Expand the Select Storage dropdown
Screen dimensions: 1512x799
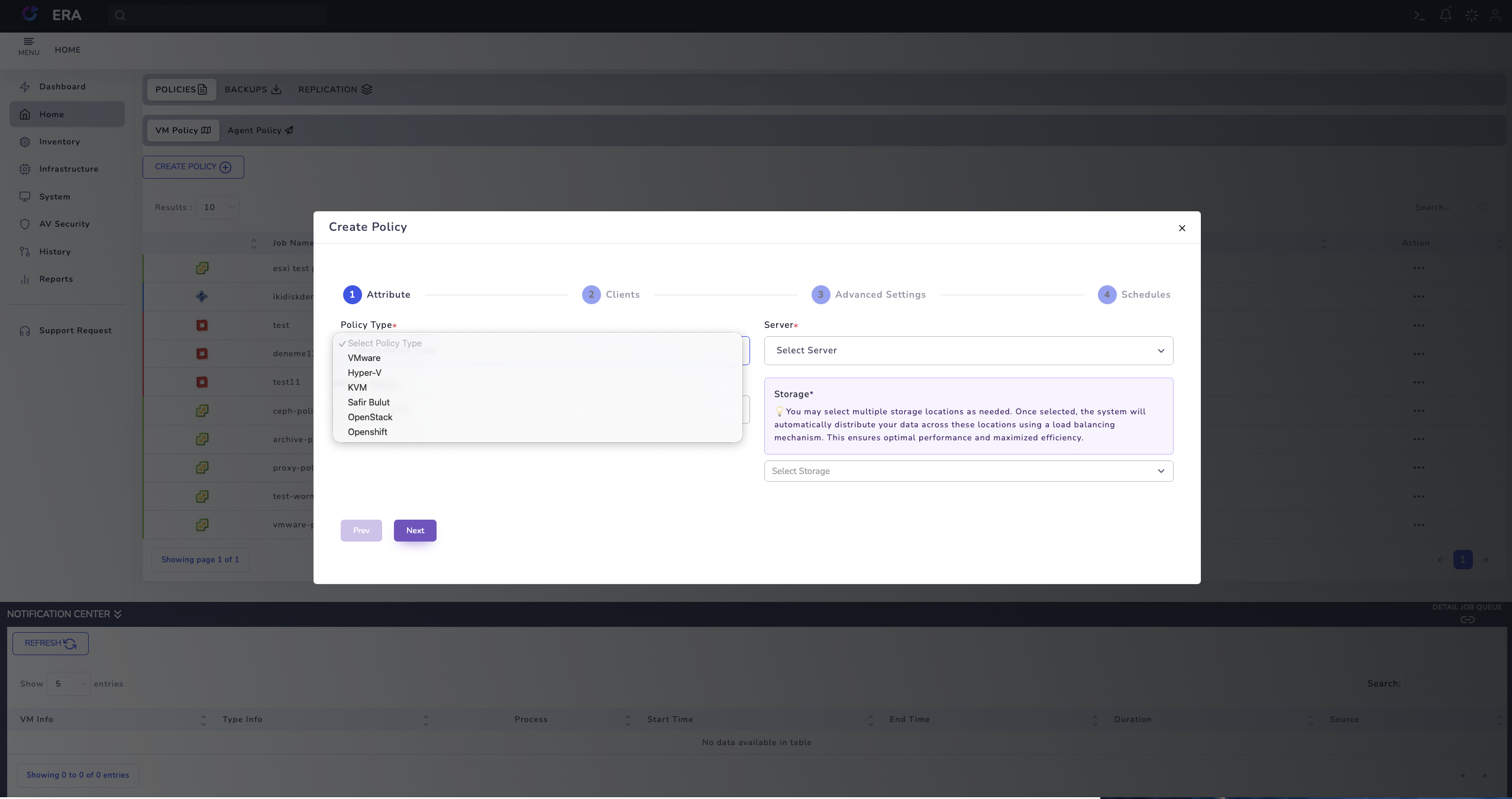(x=968, y=471)
